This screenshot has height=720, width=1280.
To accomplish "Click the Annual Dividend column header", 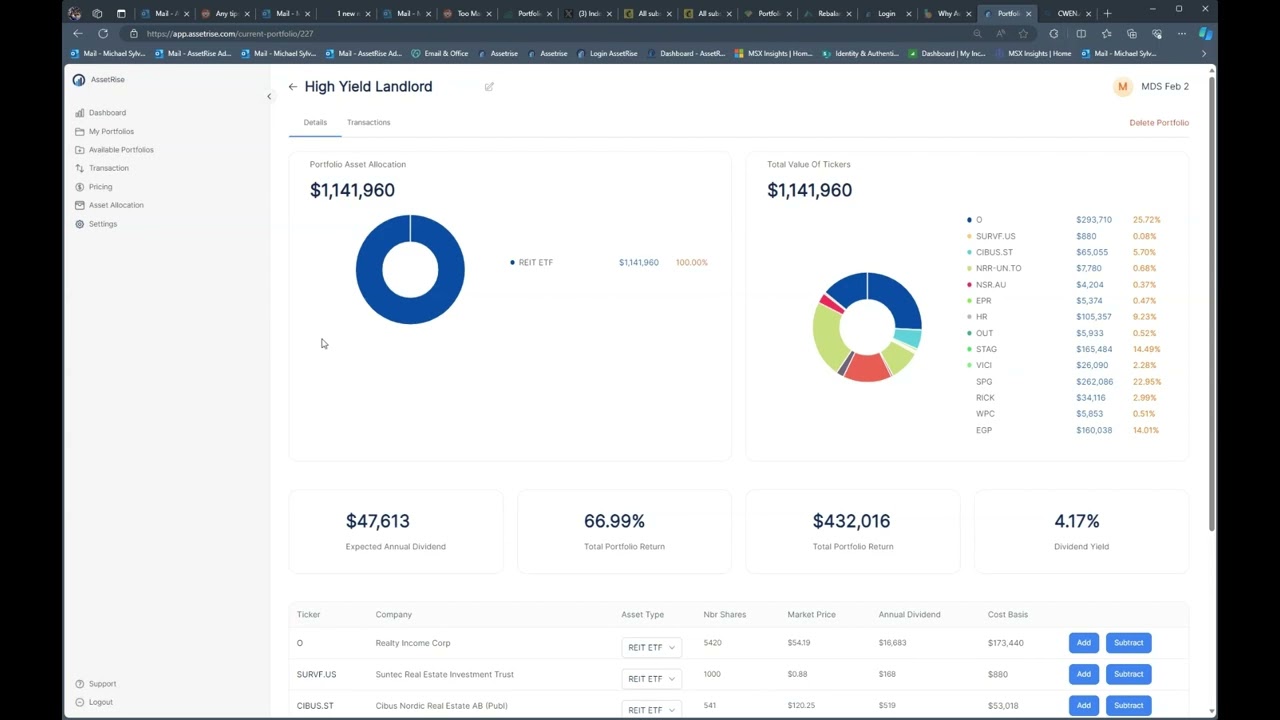I will click(x=909, y=614).
